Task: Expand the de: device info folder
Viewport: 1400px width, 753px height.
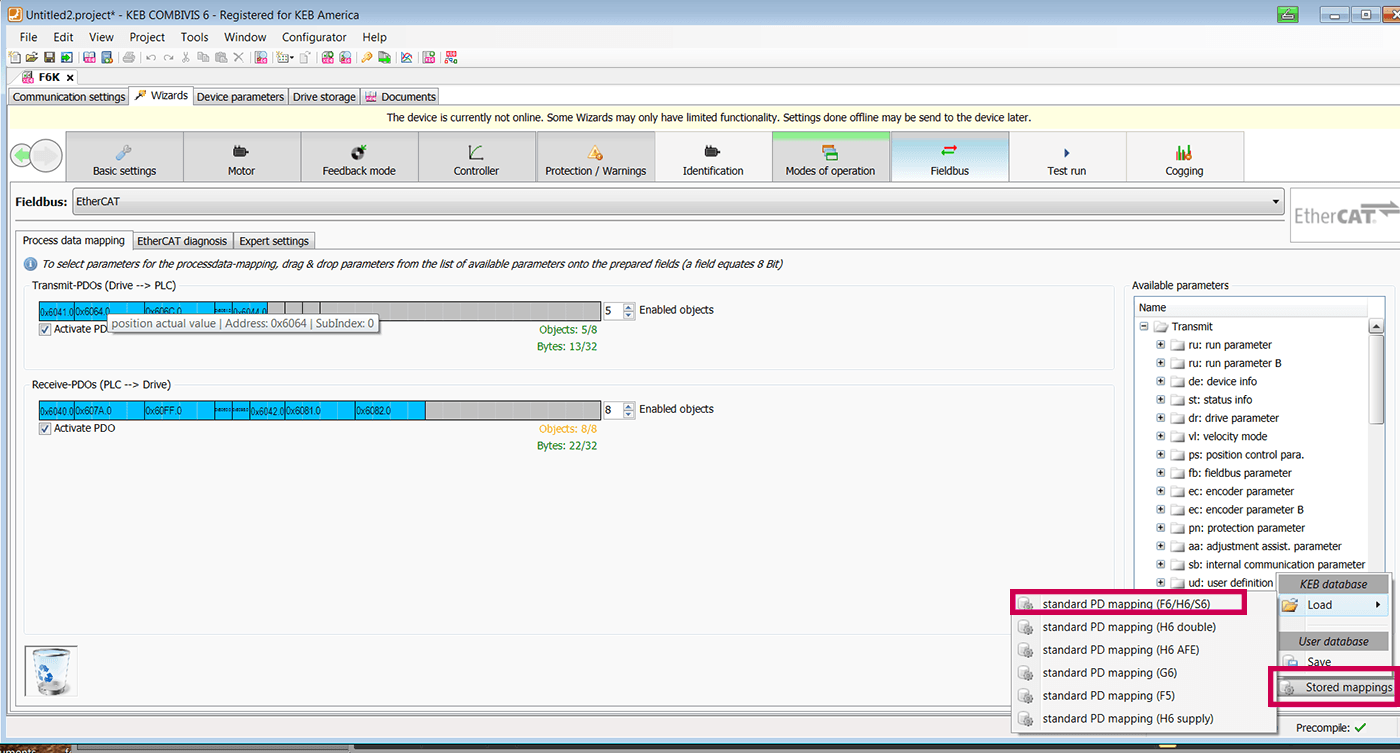Action: click(1161, 381)
